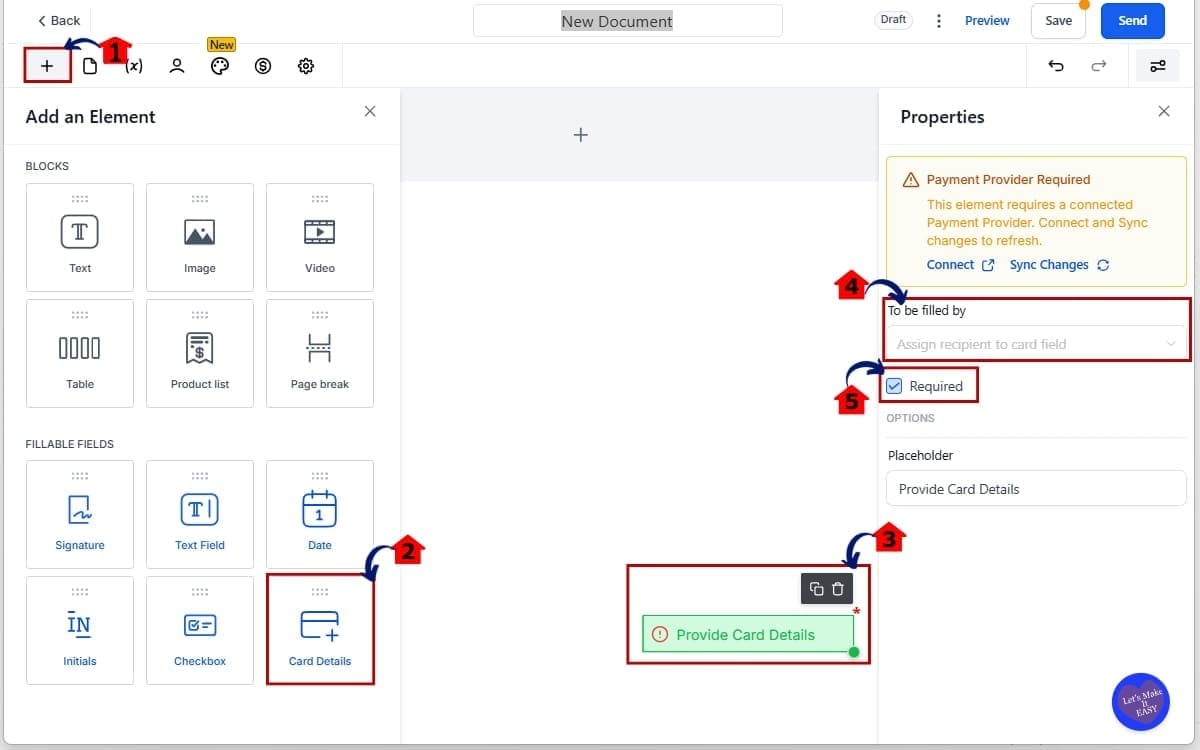Click the BLOCKS section label
Screen dimensions: 1200x750
click(x=47, y=166)
